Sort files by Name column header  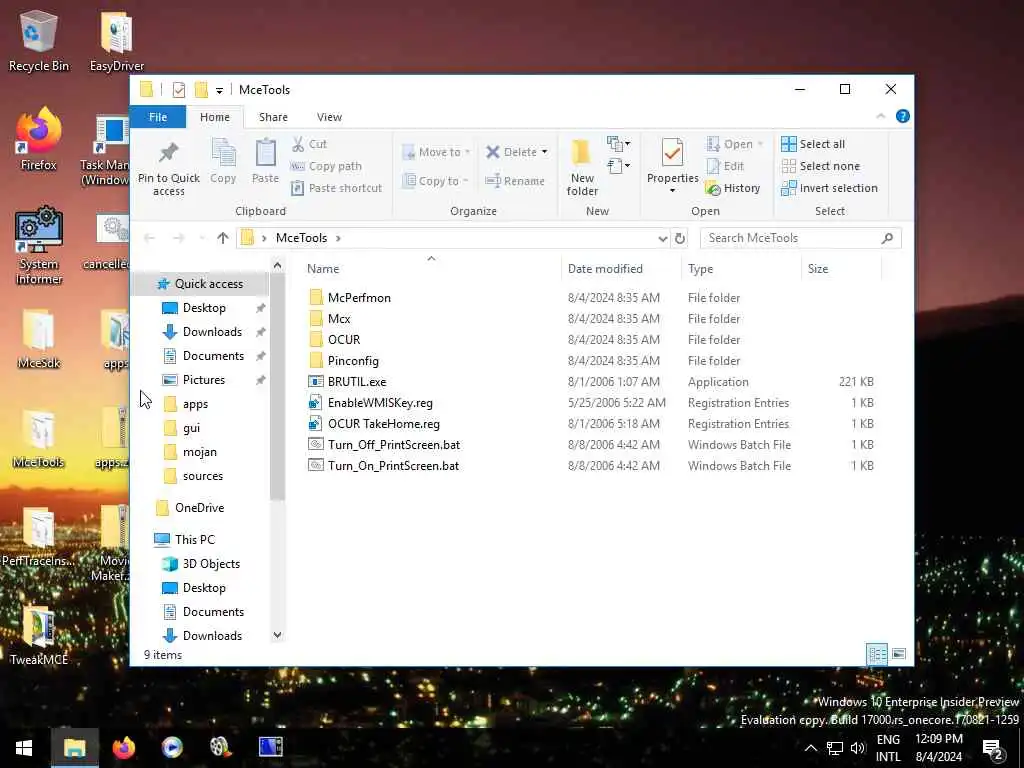click(431, 268)
